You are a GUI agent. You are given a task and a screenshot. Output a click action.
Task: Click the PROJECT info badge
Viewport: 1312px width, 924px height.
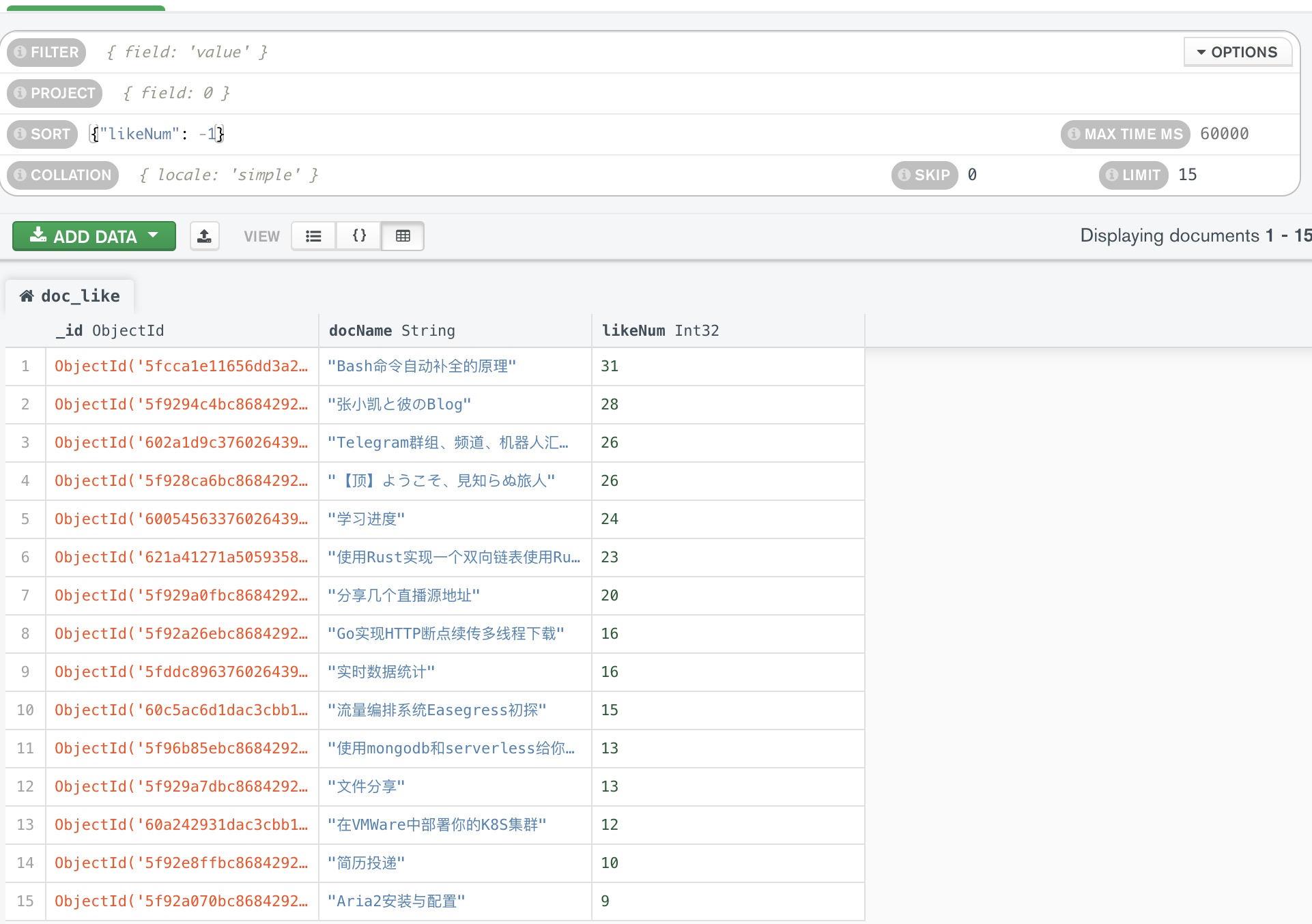click(x=55, y=93)
